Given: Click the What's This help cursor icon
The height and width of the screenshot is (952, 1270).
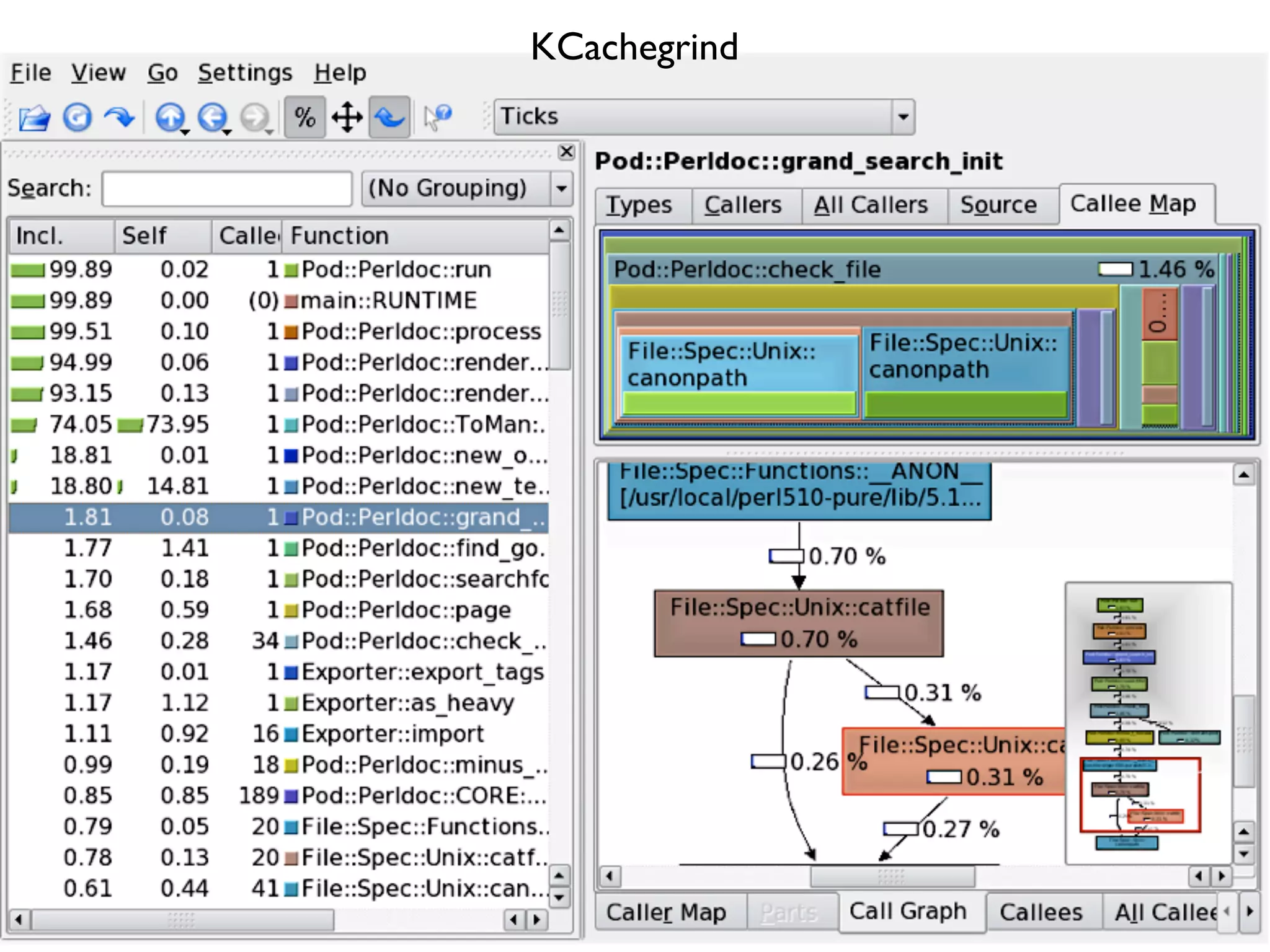Looking at the screenshot, I should 438,117.
